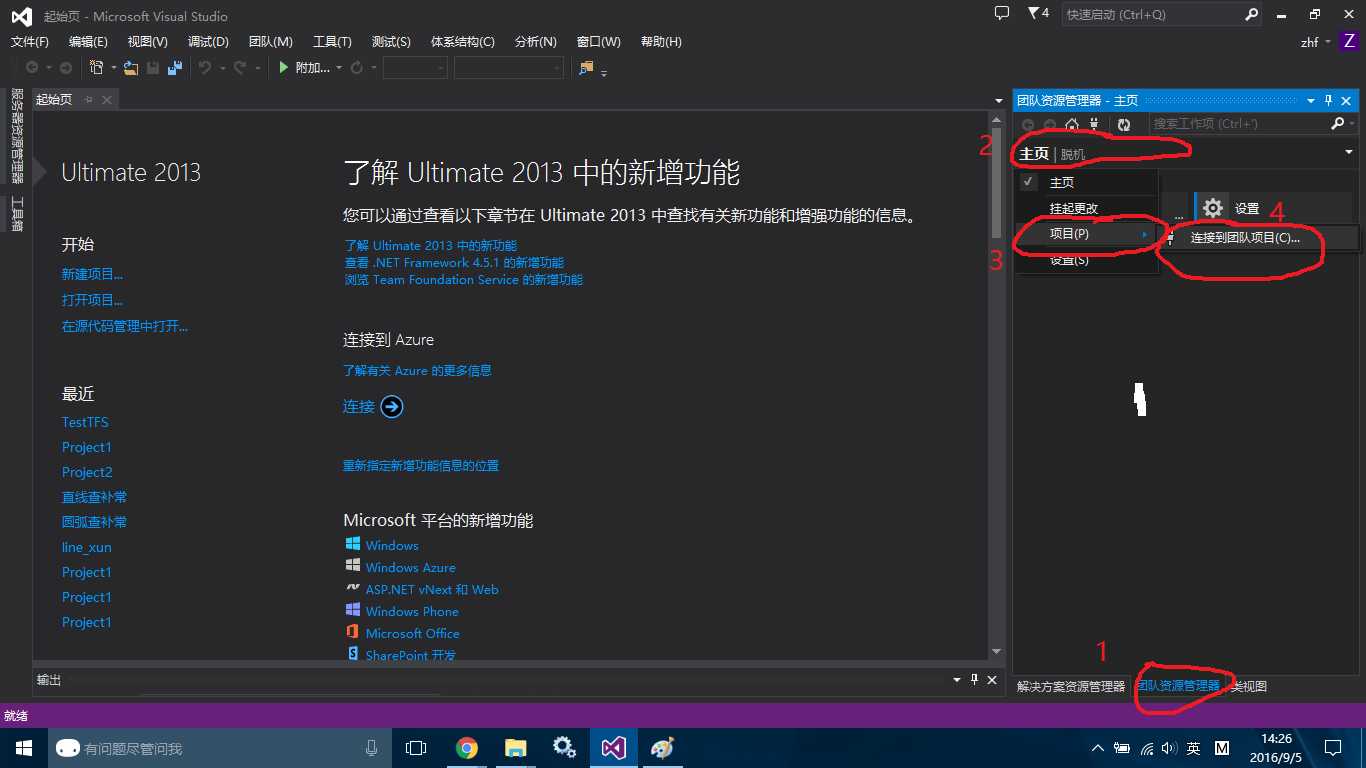Open the Action Center notification icon
The height and width of the screenshot is (768, 1366).
coord(1332,748)
